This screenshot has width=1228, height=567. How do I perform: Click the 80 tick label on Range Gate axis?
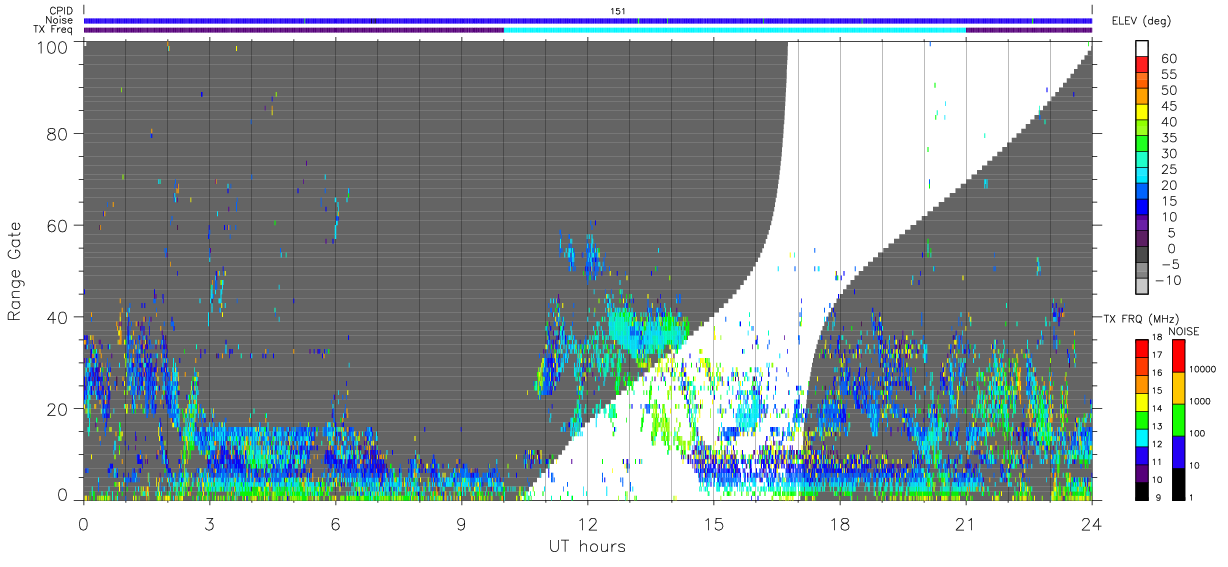coord(58,135)
